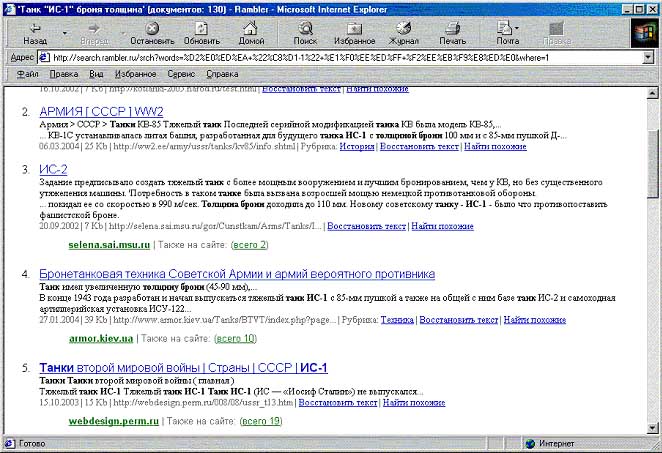The image size is (662, 453).
Task: Open the Почта dropdown arrow
Action: coord(517,28)
